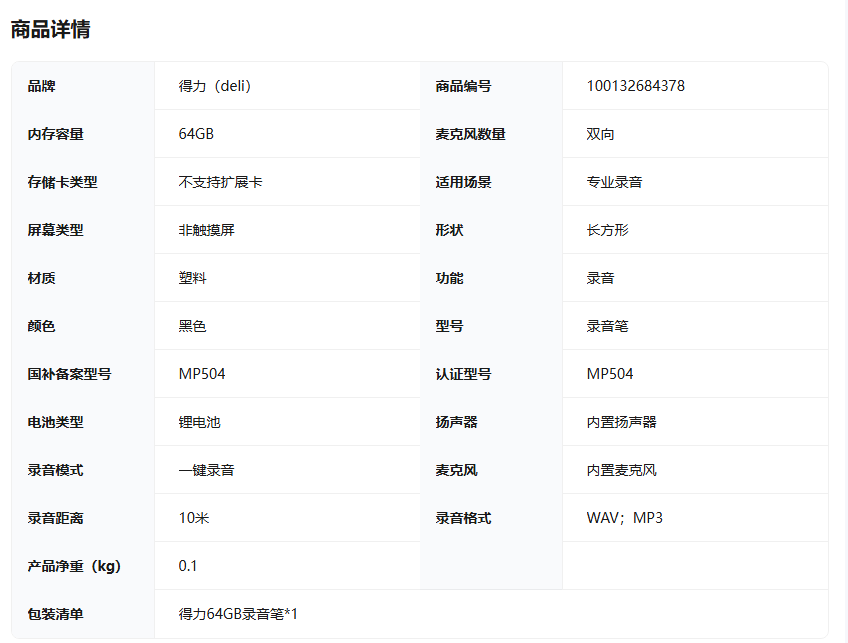Image resolution: width=848 pixels, height=643 pixels.
Task: Click the 10米 distance value
Action: coord(194,519)
